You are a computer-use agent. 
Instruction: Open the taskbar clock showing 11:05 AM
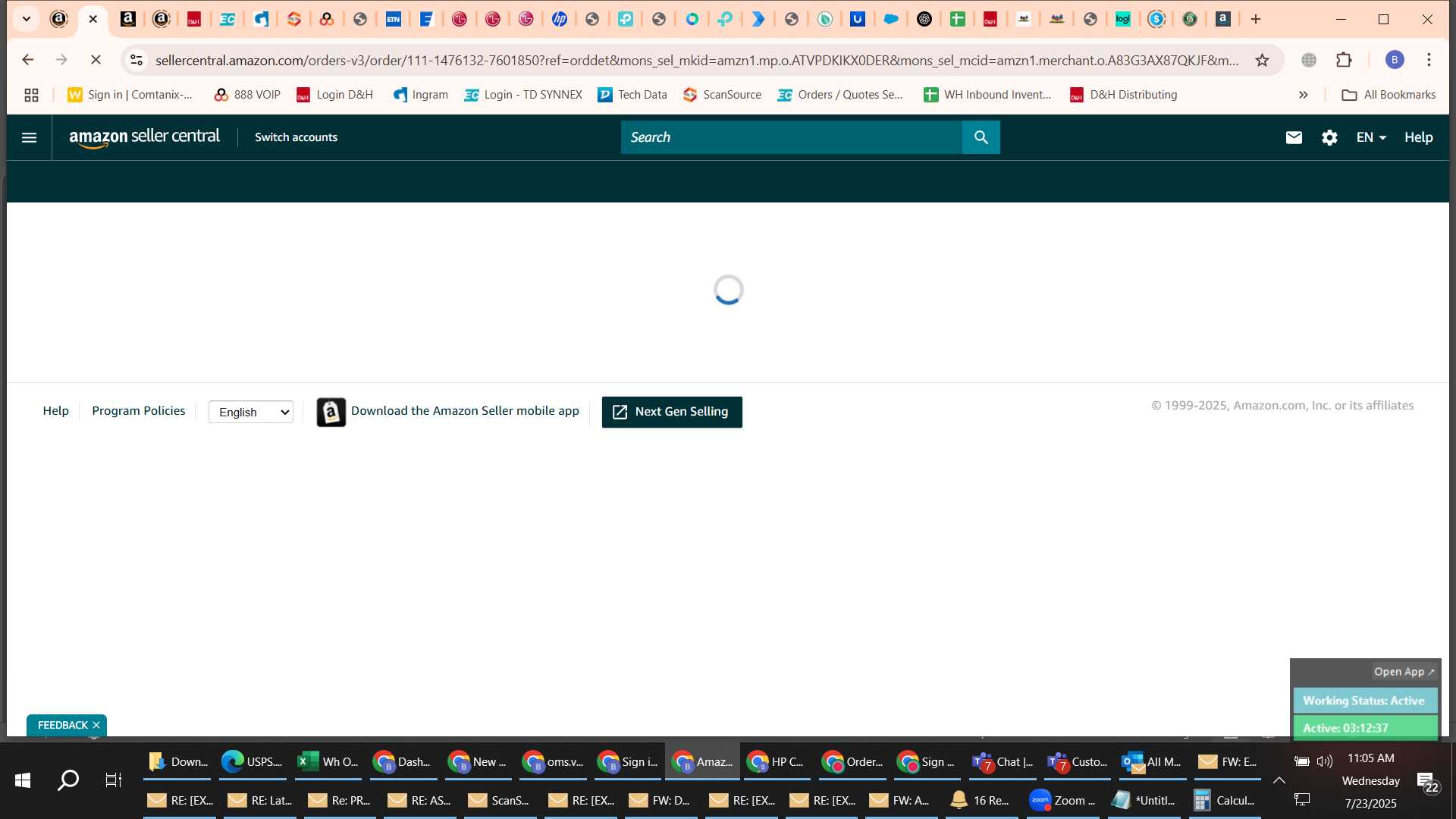1370,758
